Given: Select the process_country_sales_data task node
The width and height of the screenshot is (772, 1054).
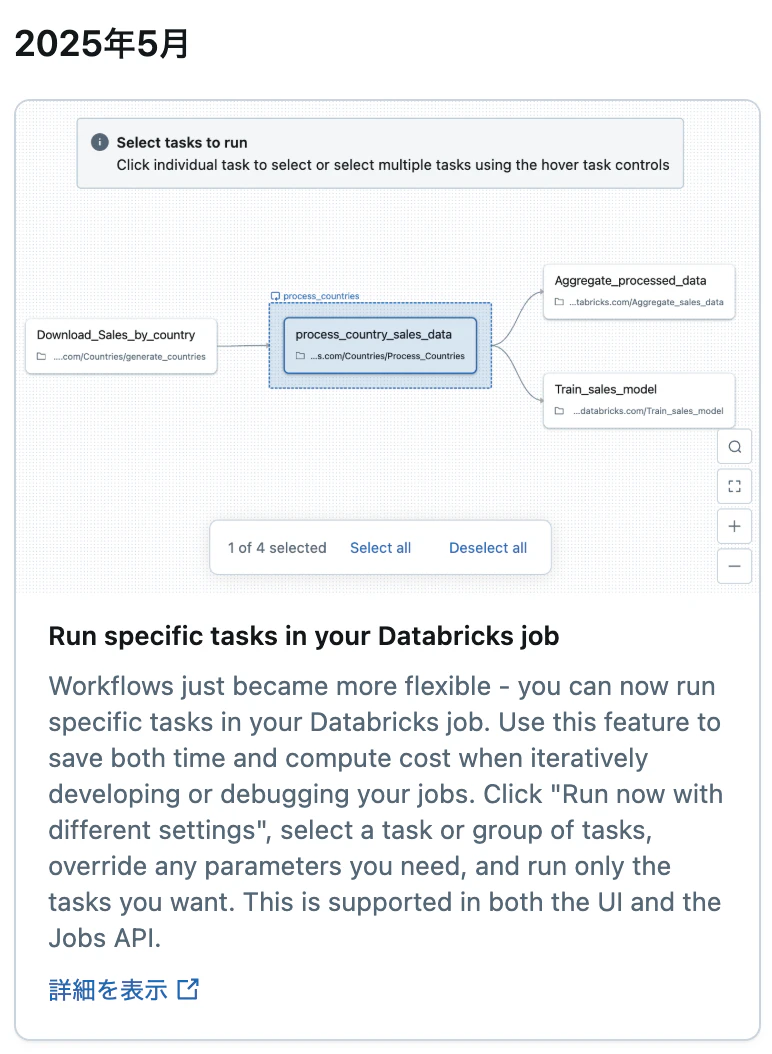Looking at the screenshot, I should click(x=380, y=346).
